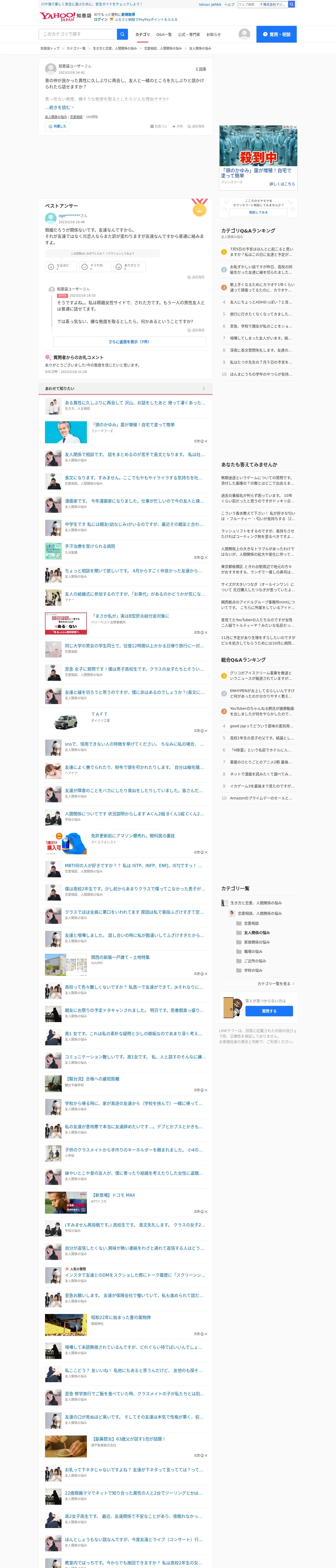Expand question text via …続きを読む
Screen dimensions: 336x1568
point(59,107)
